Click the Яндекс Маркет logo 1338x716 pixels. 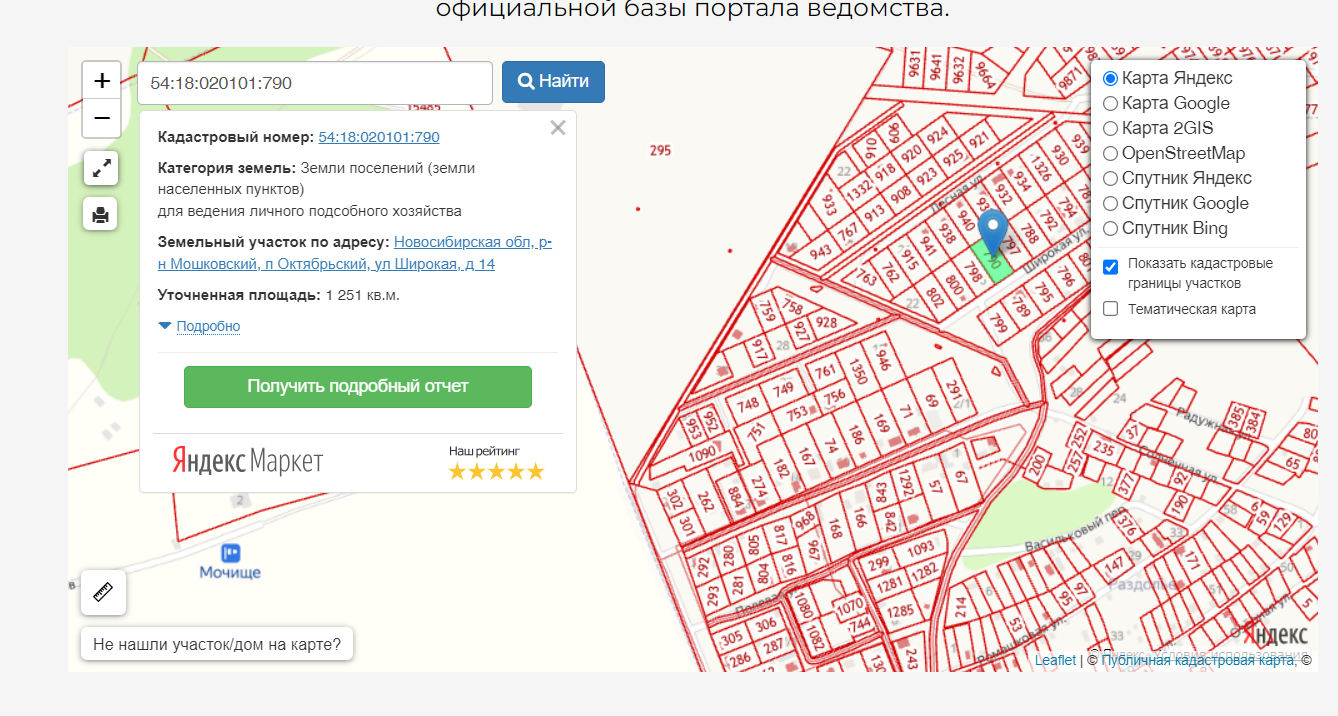coord(248,461)
